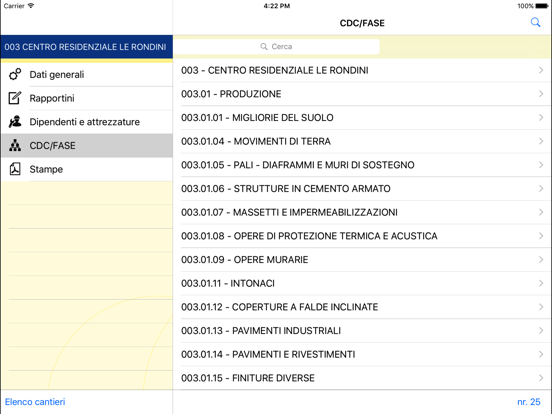552x414 pixels.
Task: Expand chevron for 003 - CENTRO RESIDENZIALE LE RONDINI
Action: pyautogui.click(x=541, y=70)
